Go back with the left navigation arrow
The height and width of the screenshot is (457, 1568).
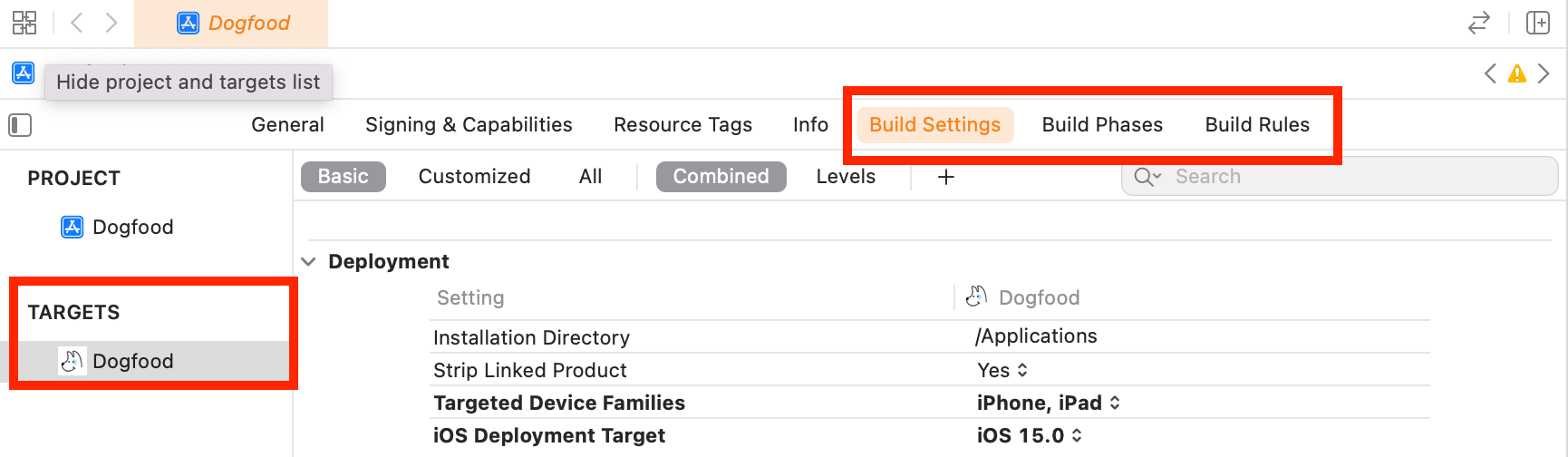pyautogui.click(x=77, y=23)
